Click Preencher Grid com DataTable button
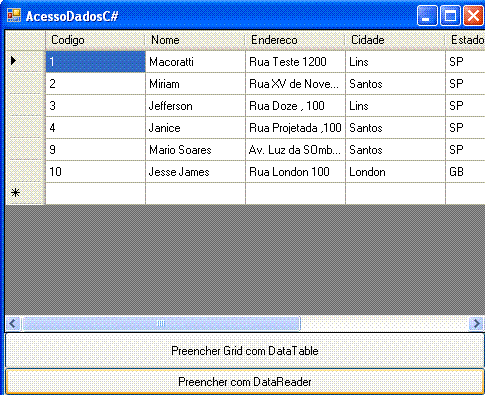Screen dimensions: 485x395 pos(245,350)
